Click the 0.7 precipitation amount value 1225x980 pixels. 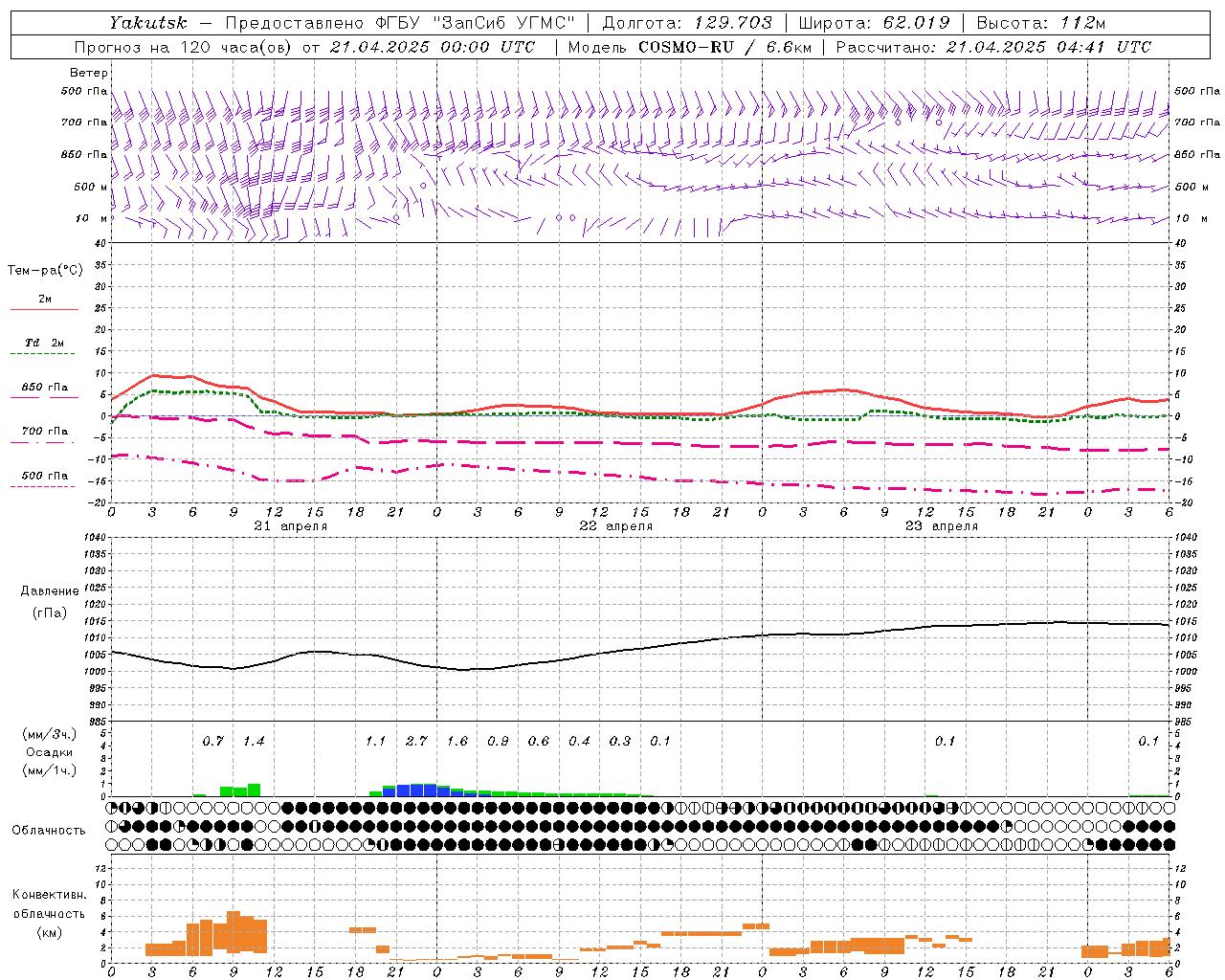coord(212,741)
